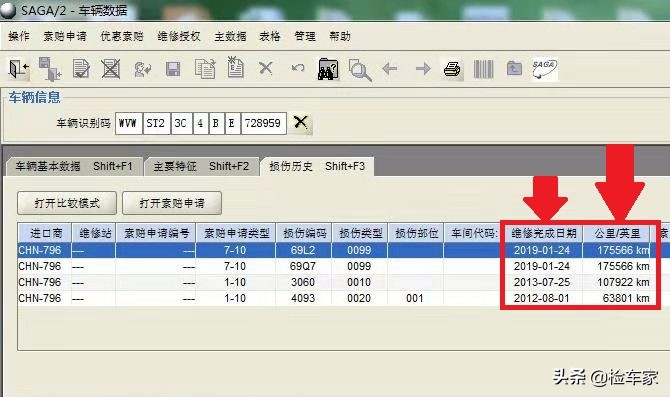670x397 pixels.
Task: Switch to 车辆基本数据 Shift+F1 tab
Action: pyautogui.click(x=74, y=166)
